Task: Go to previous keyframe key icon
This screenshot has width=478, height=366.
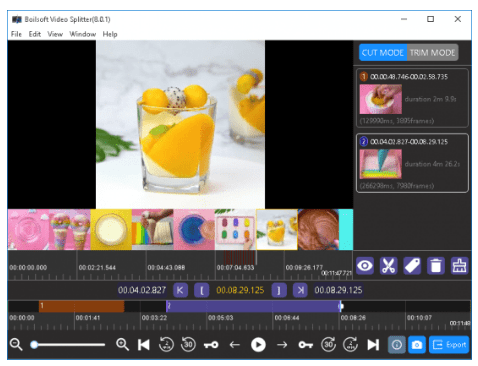Action: [x=211, y=345]
